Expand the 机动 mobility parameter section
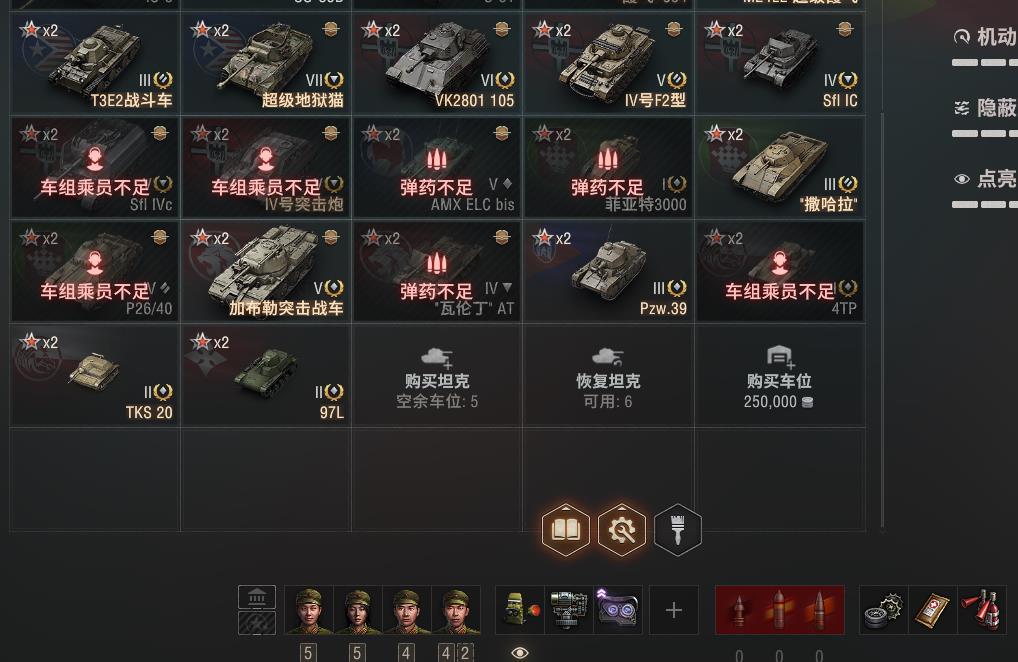Screen dimensions: 1018x662 click(984, 37)
